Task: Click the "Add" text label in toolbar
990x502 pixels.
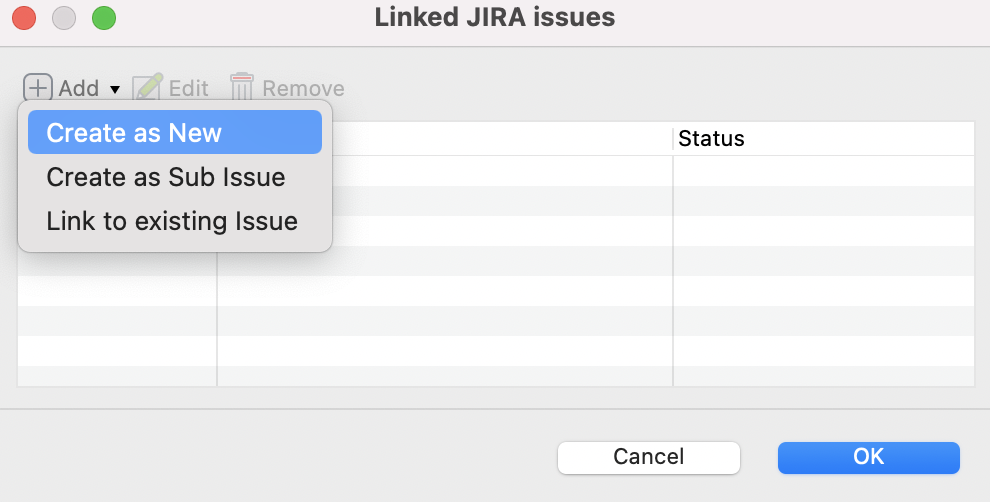Action: coord(79,88)
